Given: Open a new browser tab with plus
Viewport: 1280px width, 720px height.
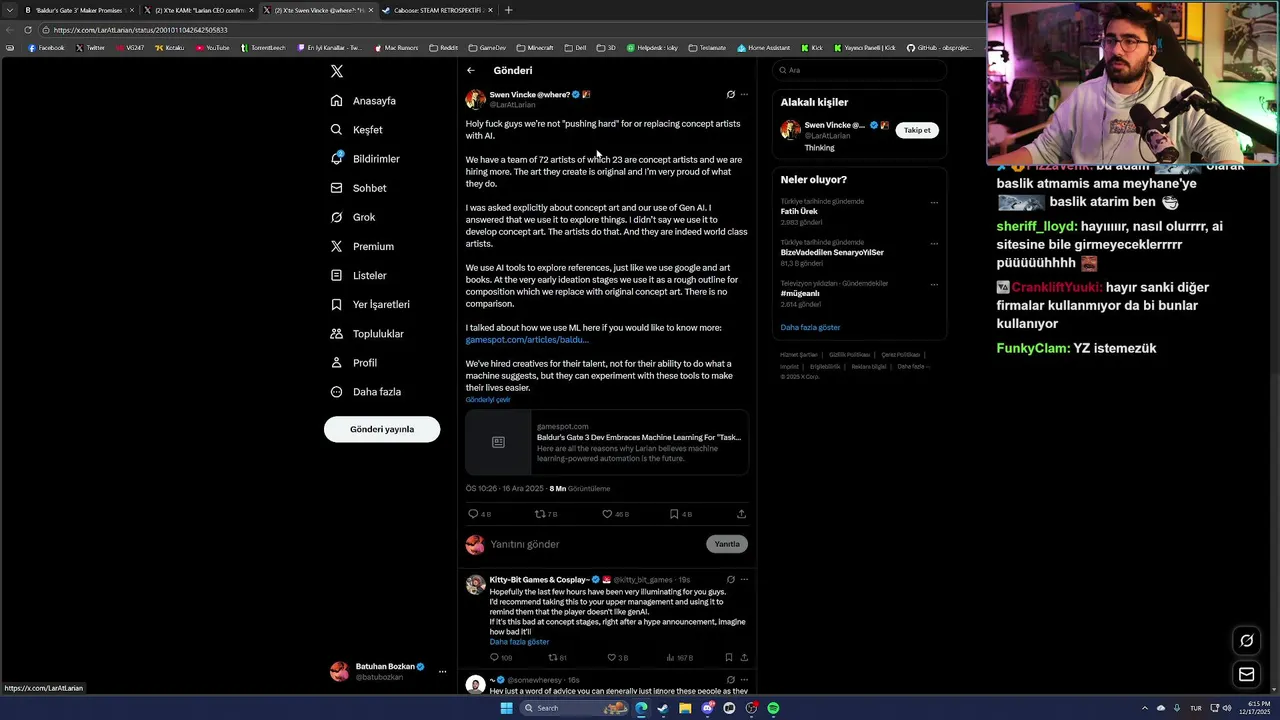Looking at the screenshot, I should pos(508,10).
